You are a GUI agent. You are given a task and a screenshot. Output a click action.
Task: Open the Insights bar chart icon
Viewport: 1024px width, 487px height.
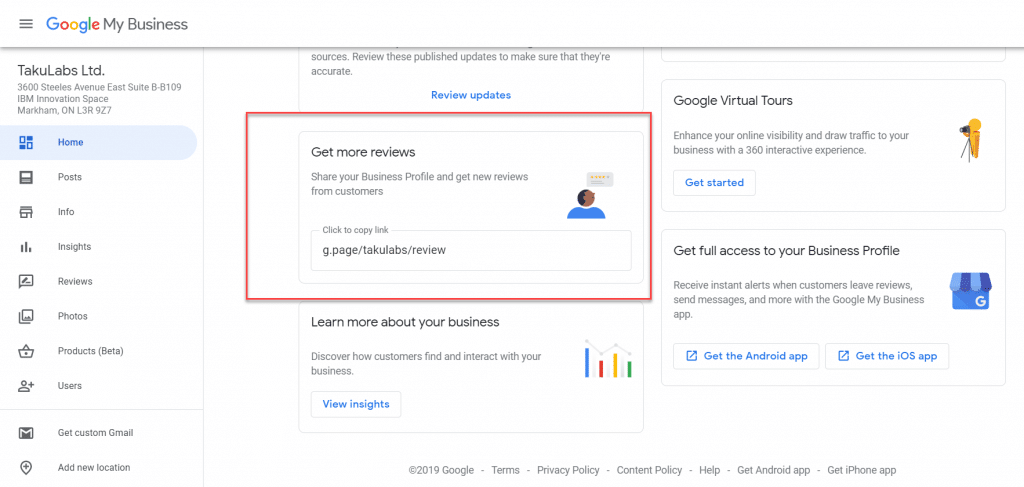25,247
